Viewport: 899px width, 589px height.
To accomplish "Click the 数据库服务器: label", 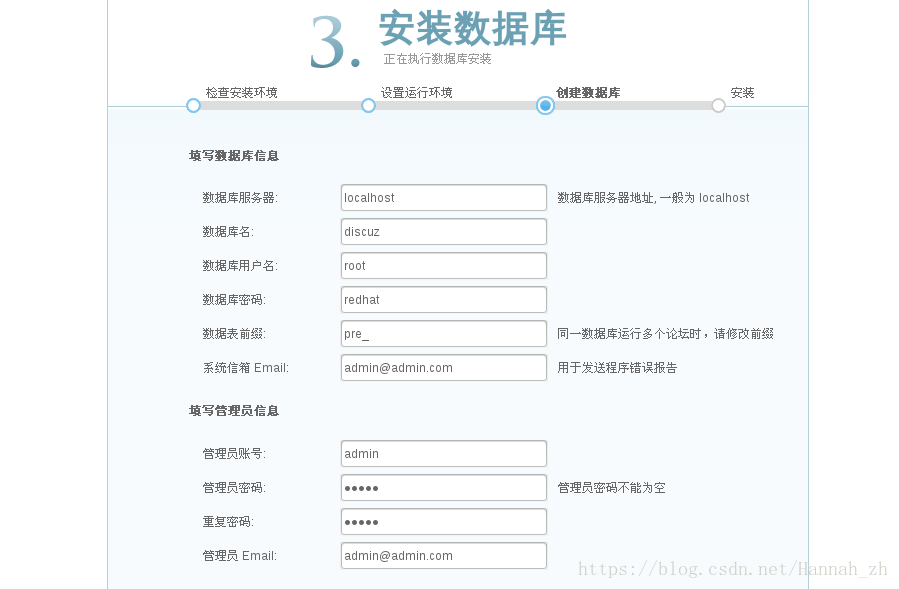I will coord(240,198).
